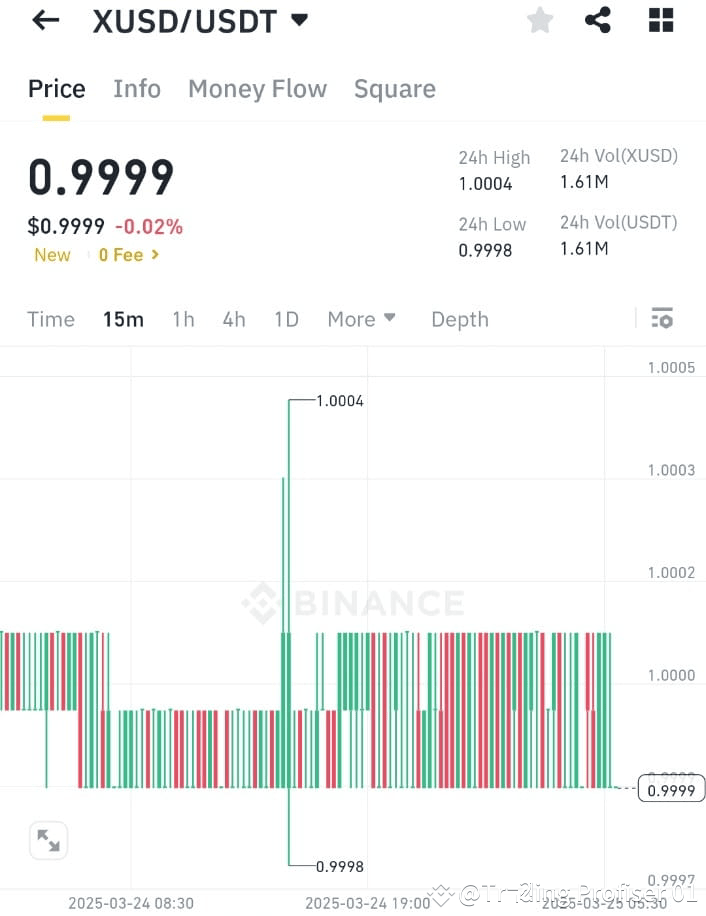This screenshot has width=706, height=916.
Task: Open chart indicator settings icon
Action: click(662, 318)
